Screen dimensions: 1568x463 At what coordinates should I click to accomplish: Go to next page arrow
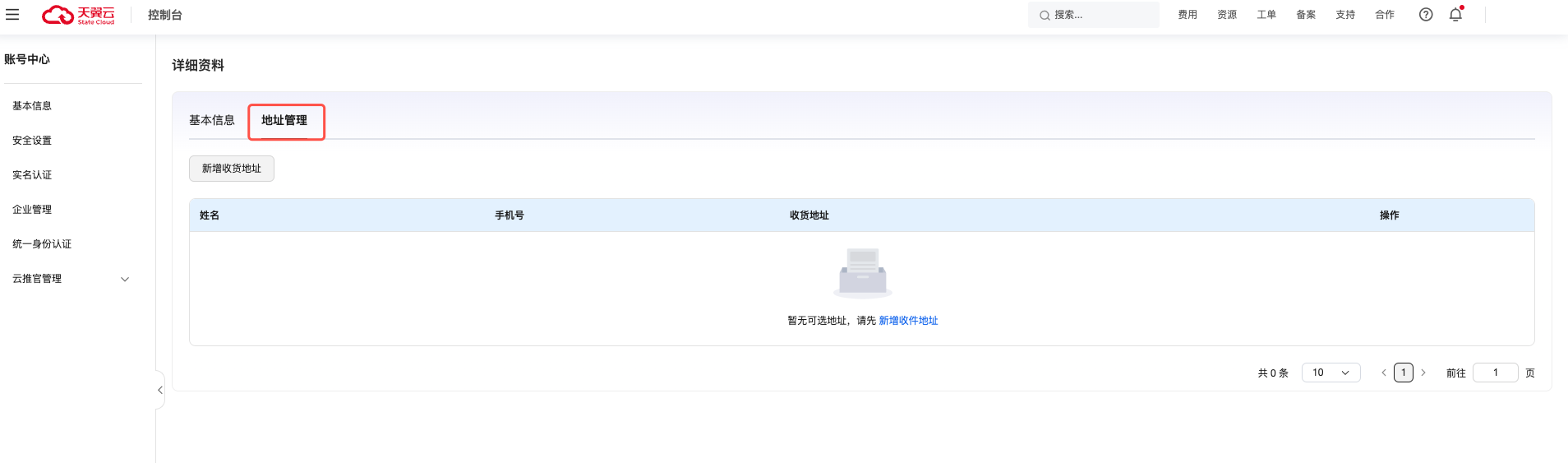click(1423, 373)
